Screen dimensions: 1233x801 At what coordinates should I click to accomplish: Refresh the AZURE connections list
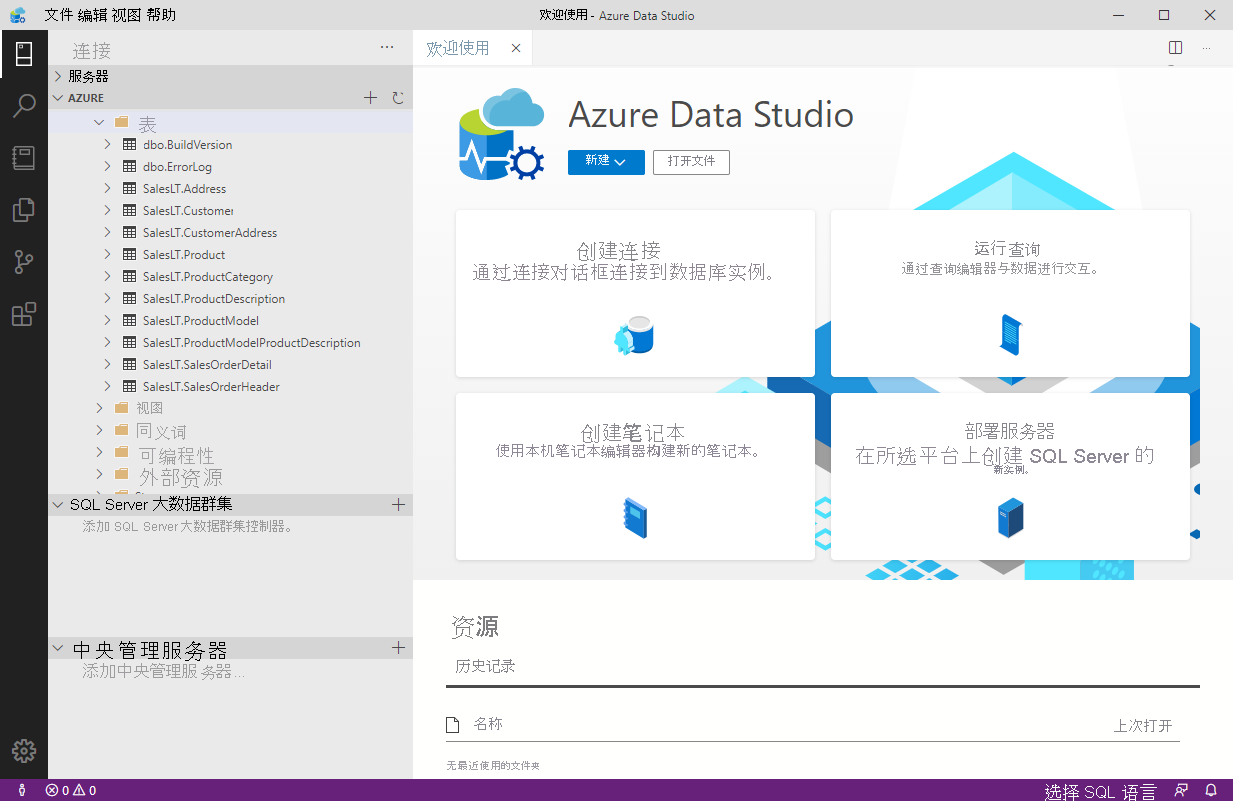pos(397,97)
